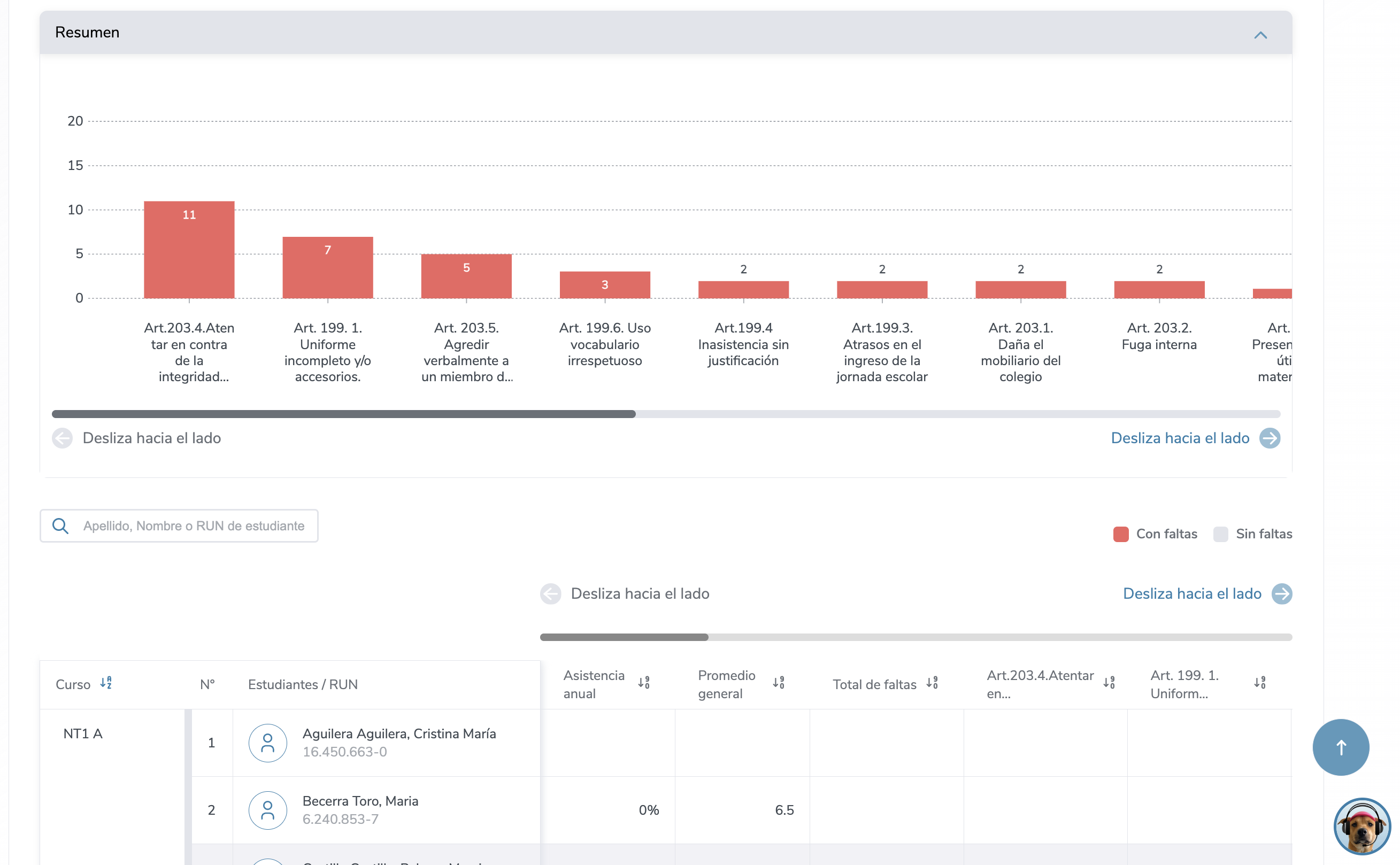Click chart's right arrow scroll icon
The height and width of the screenshot is (865, 1400).
click(1269, 438)
